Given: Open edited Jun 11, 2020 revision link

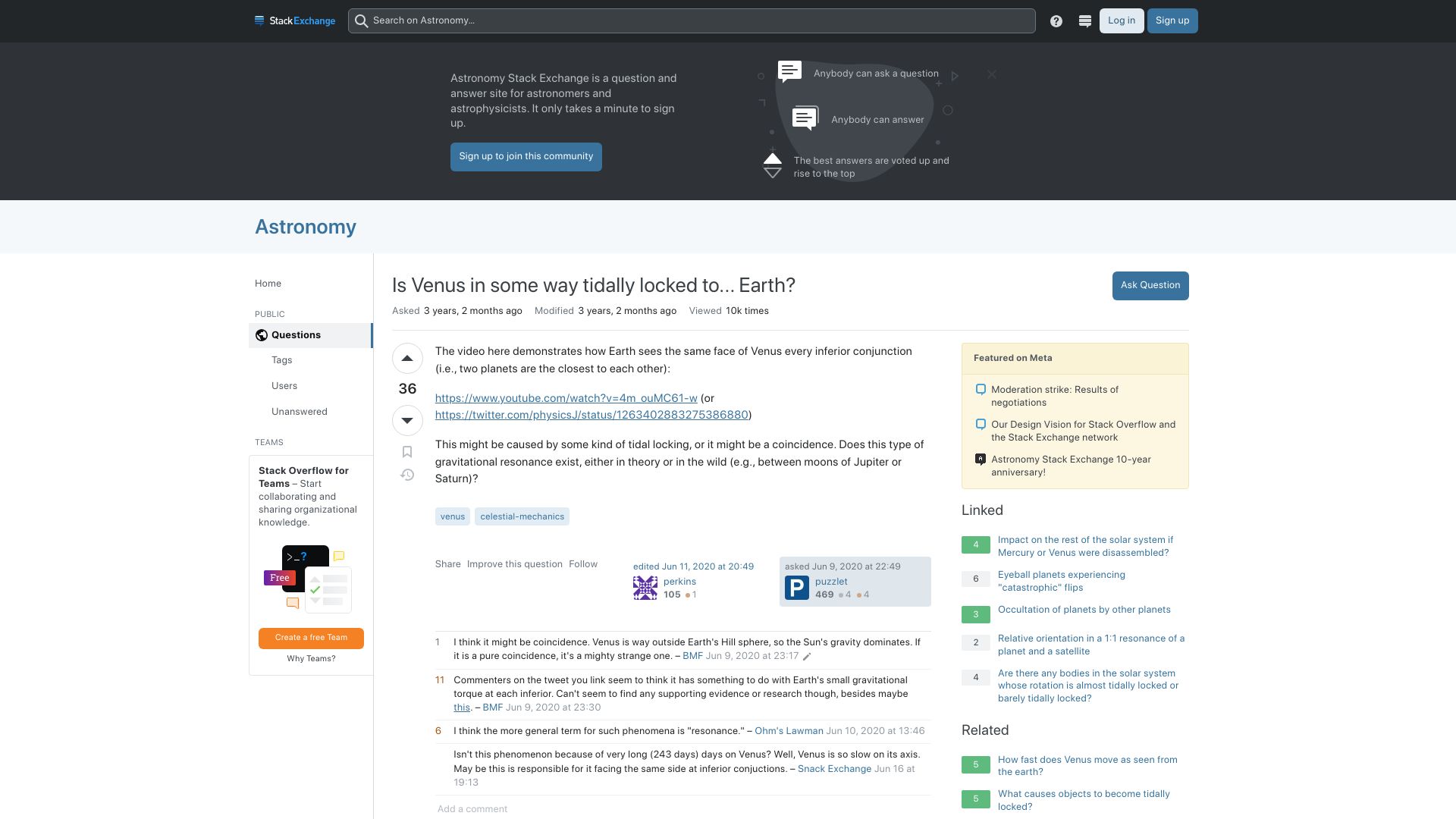Looking at the screenshot, I should click(694, 566).
